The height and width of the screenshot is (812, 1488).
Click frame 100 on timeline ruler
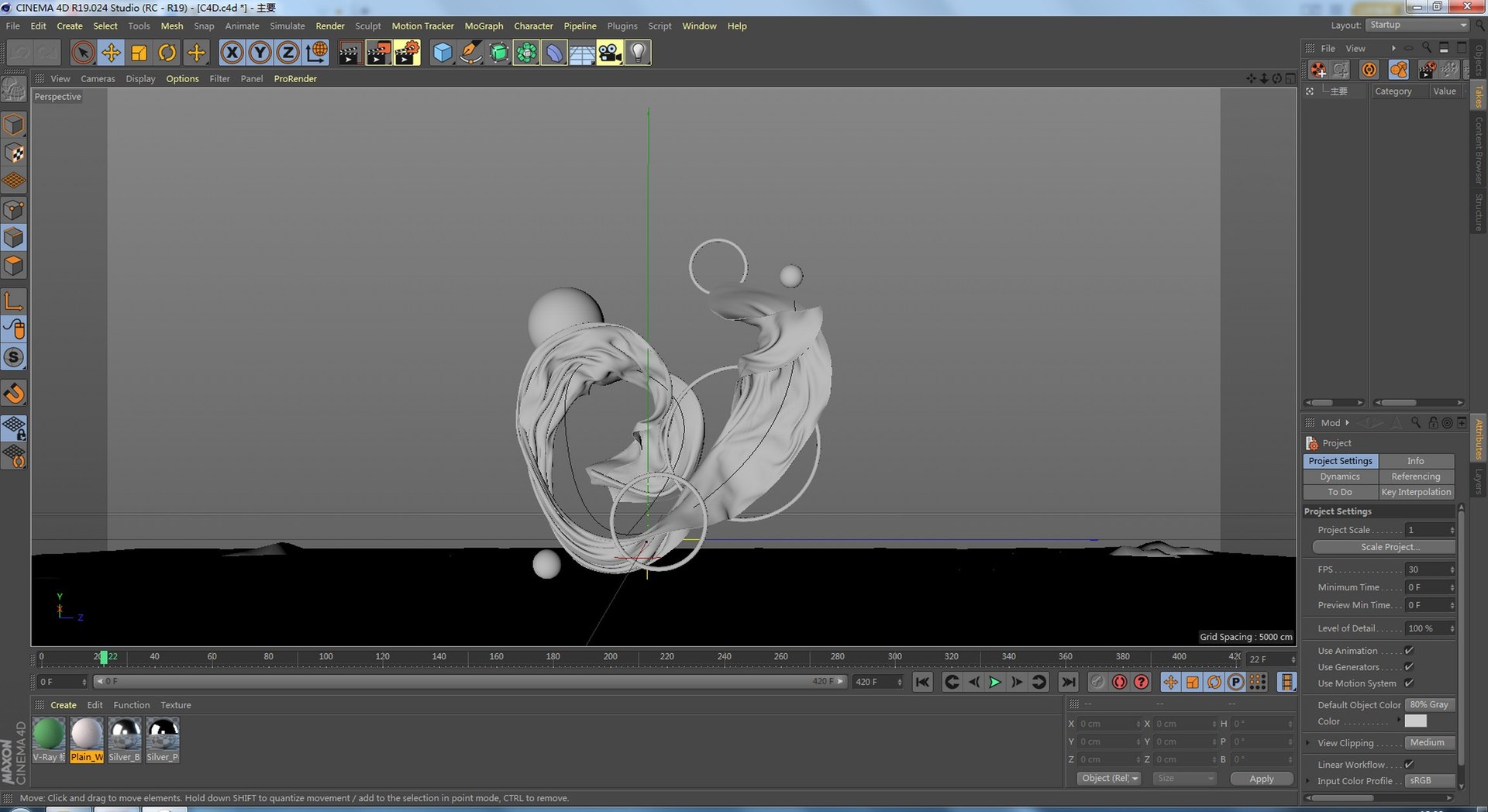[x=325, y=657]
